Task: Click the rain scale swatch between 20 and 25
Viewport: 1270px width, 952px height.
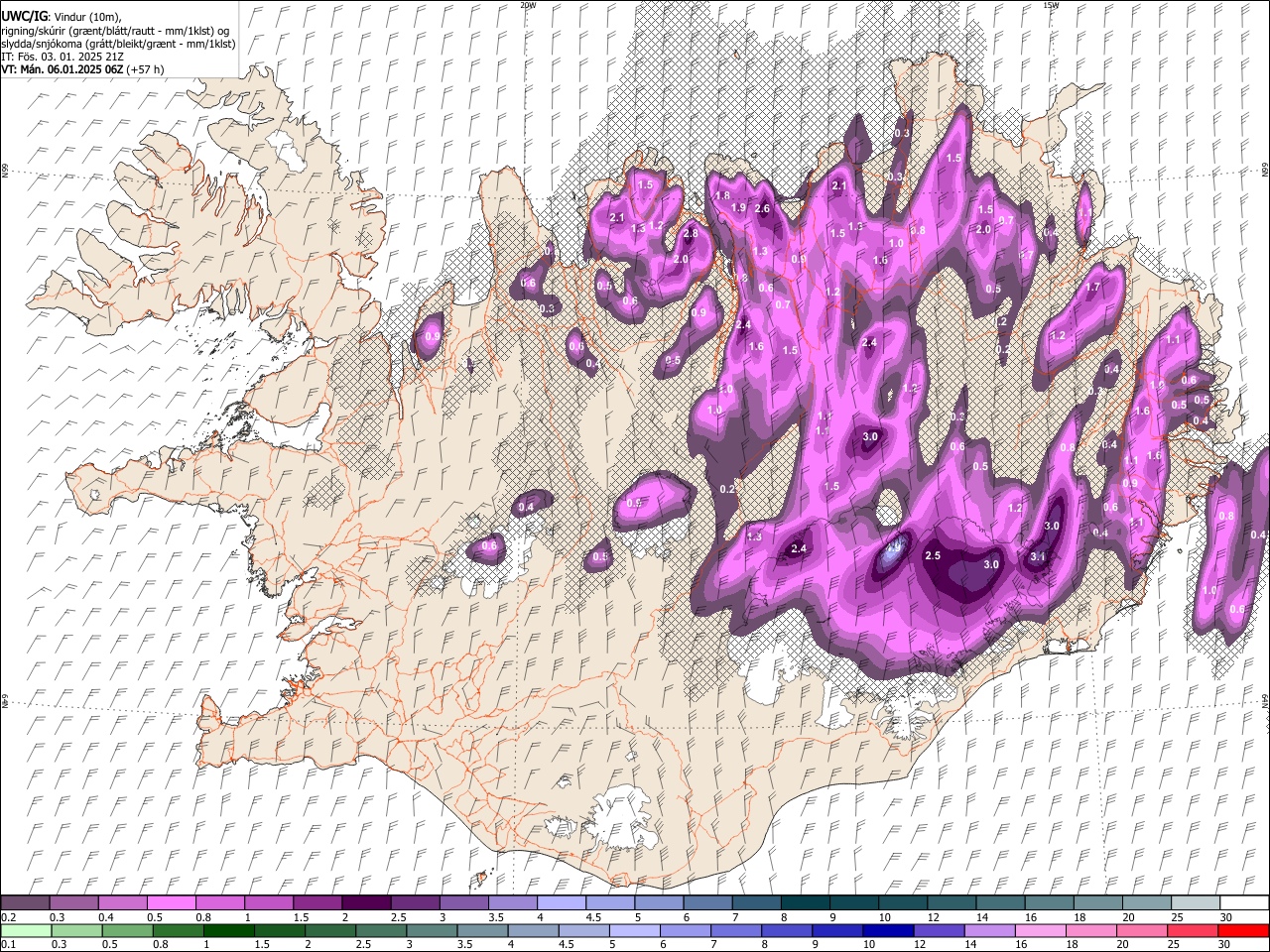Action: 1141,930
